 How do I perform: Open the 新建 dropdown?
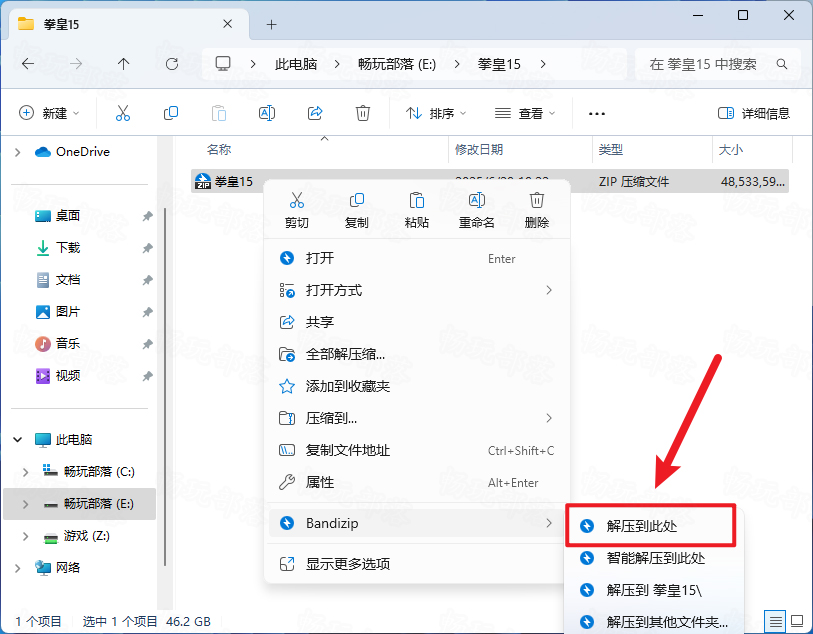click(x=49, y=113)
